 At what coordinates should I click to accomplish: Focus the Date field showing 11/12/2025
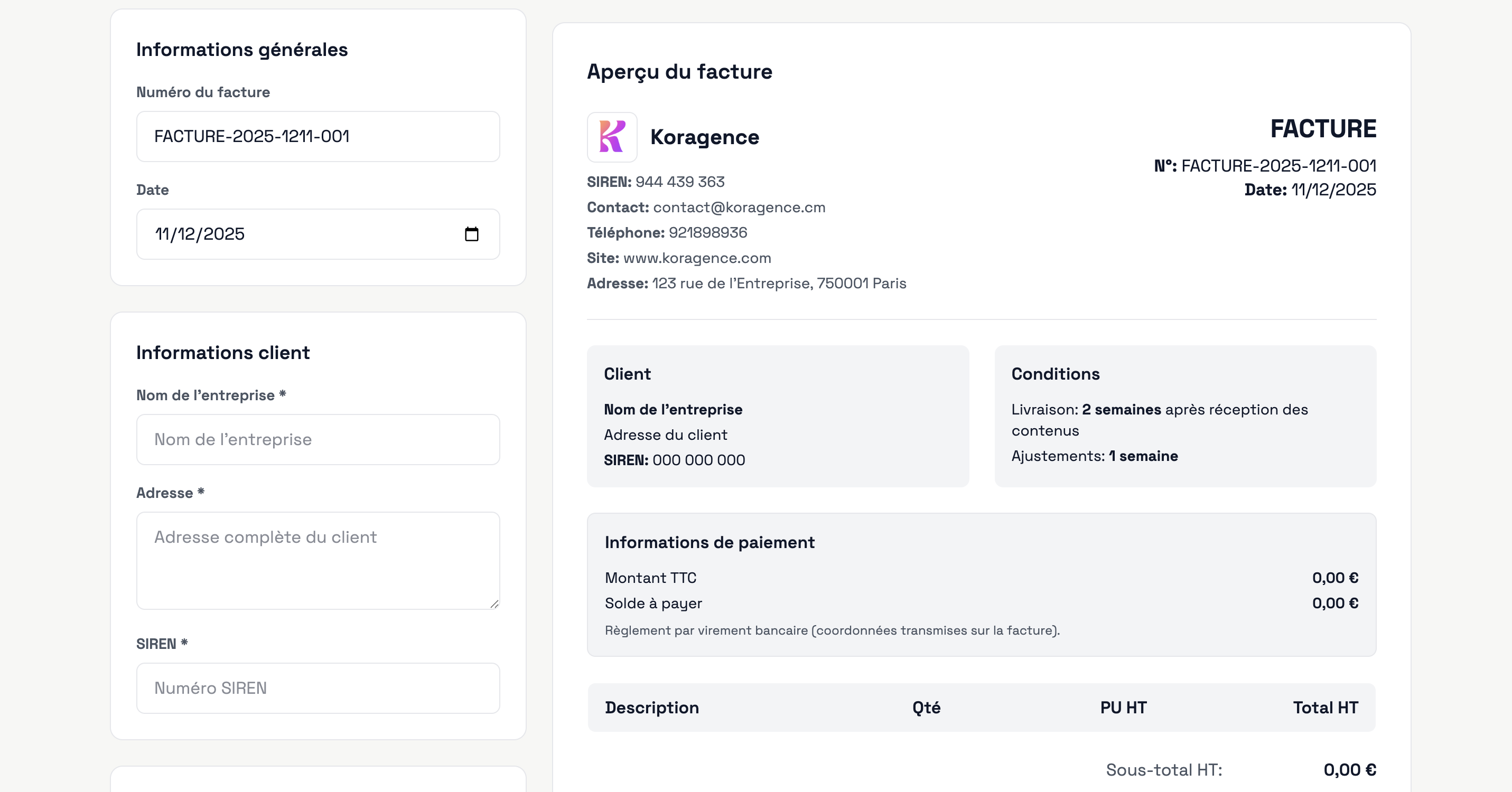coord(294,234)
